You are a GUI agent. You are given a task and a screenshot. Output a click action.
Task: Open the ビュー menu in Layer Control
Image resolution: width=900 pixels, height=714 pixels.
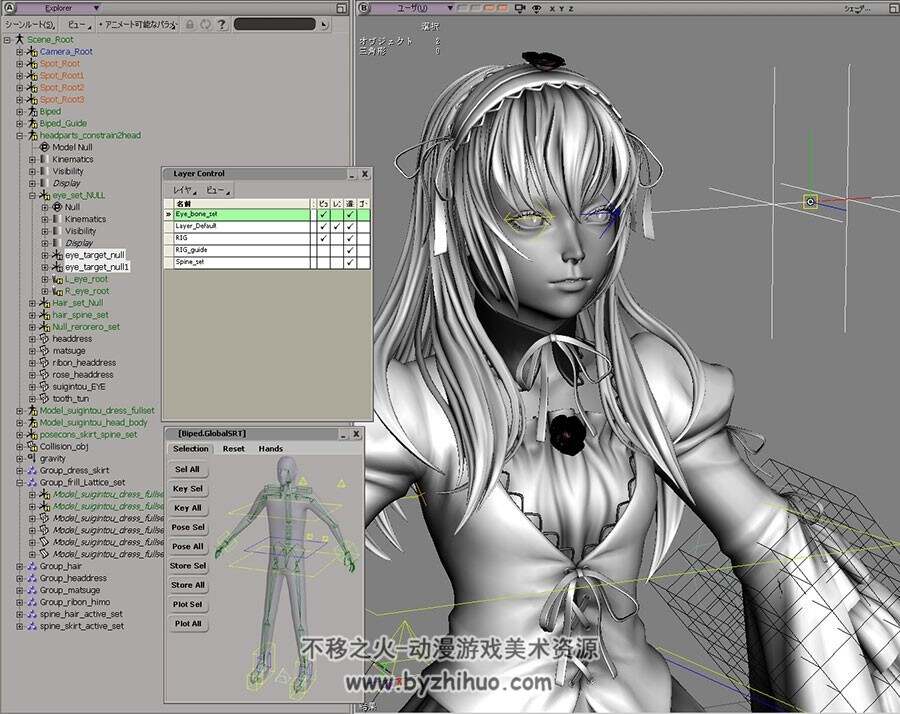point(217,189)
